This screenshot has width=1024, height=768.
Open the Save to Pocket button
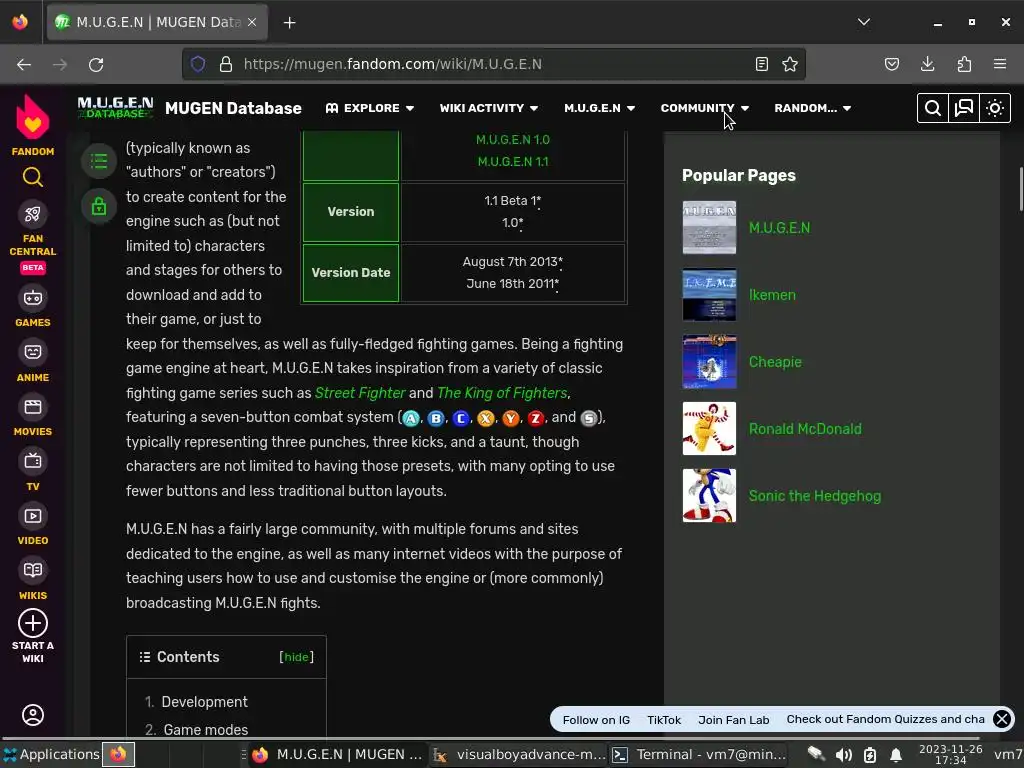(891, 64)
